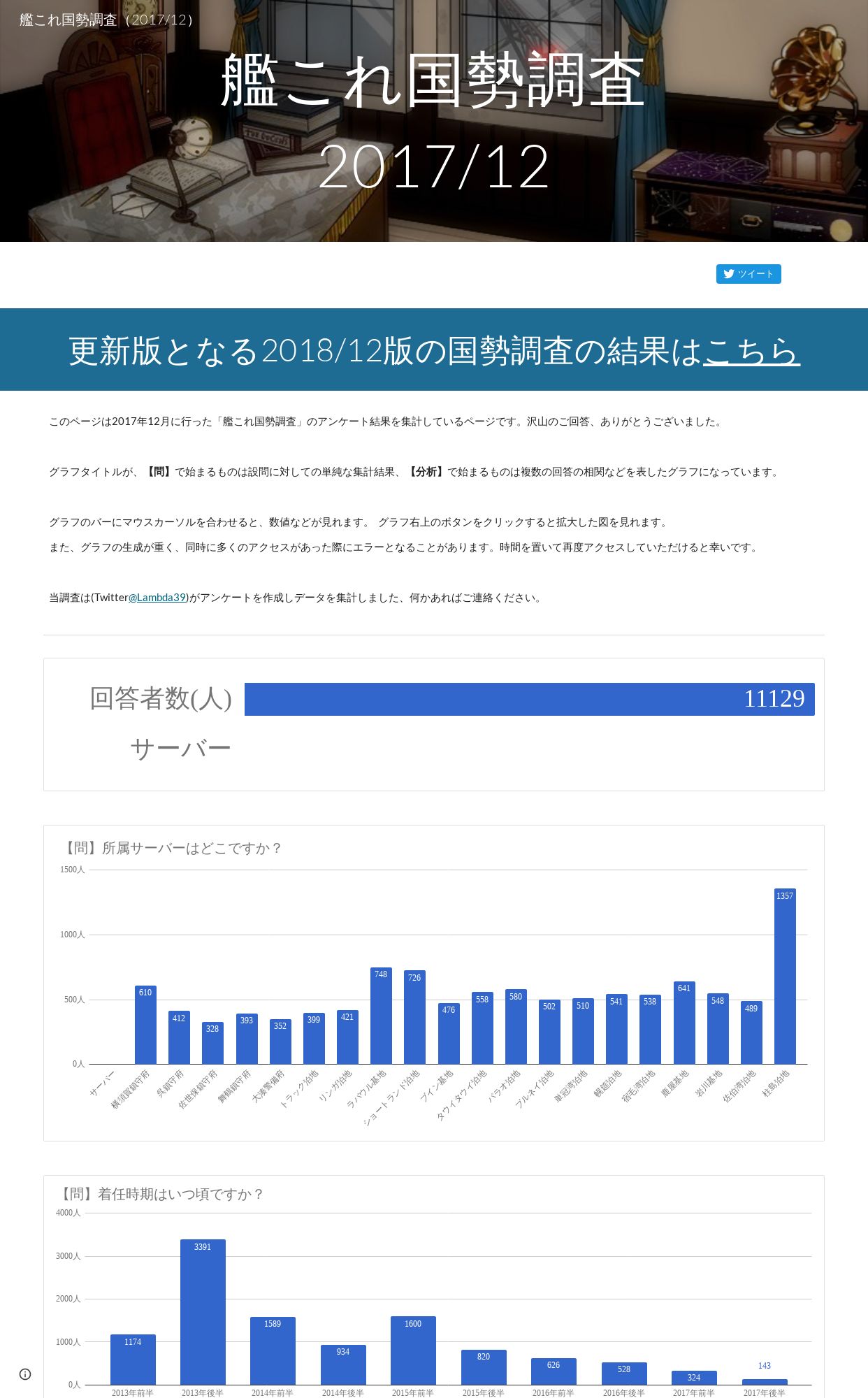Click the 回答者数 bar showing 11129

[x=530, y=699]
